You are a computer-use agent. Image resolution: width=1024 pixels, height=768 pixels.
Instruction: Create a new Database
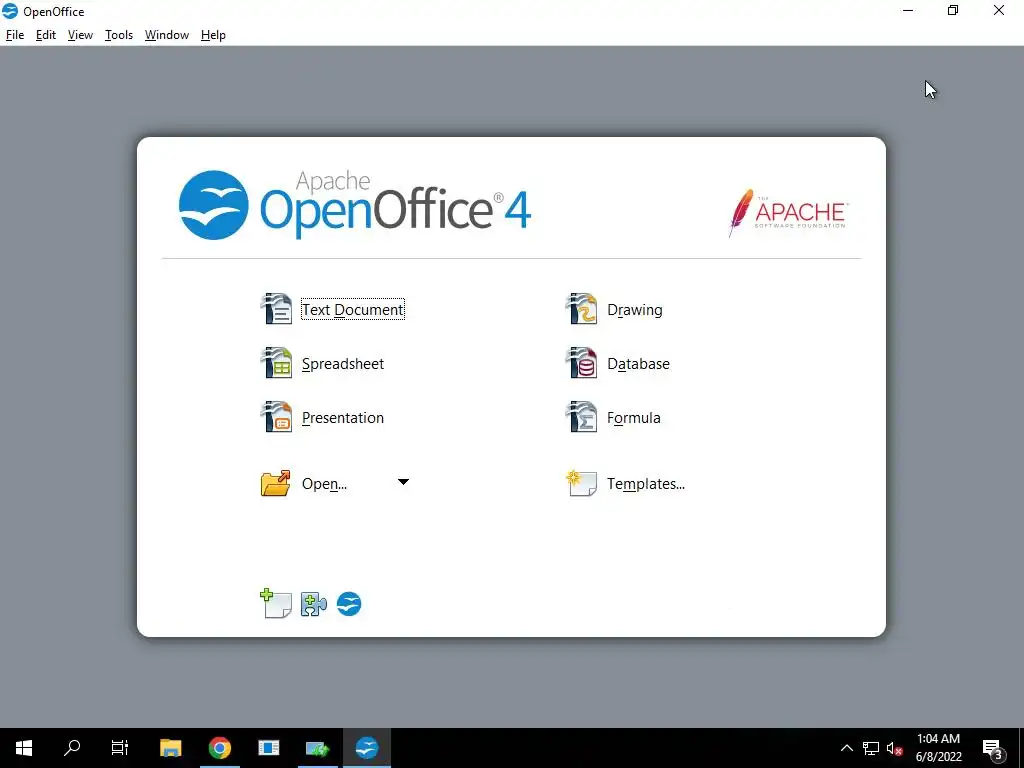coord(639,364)
